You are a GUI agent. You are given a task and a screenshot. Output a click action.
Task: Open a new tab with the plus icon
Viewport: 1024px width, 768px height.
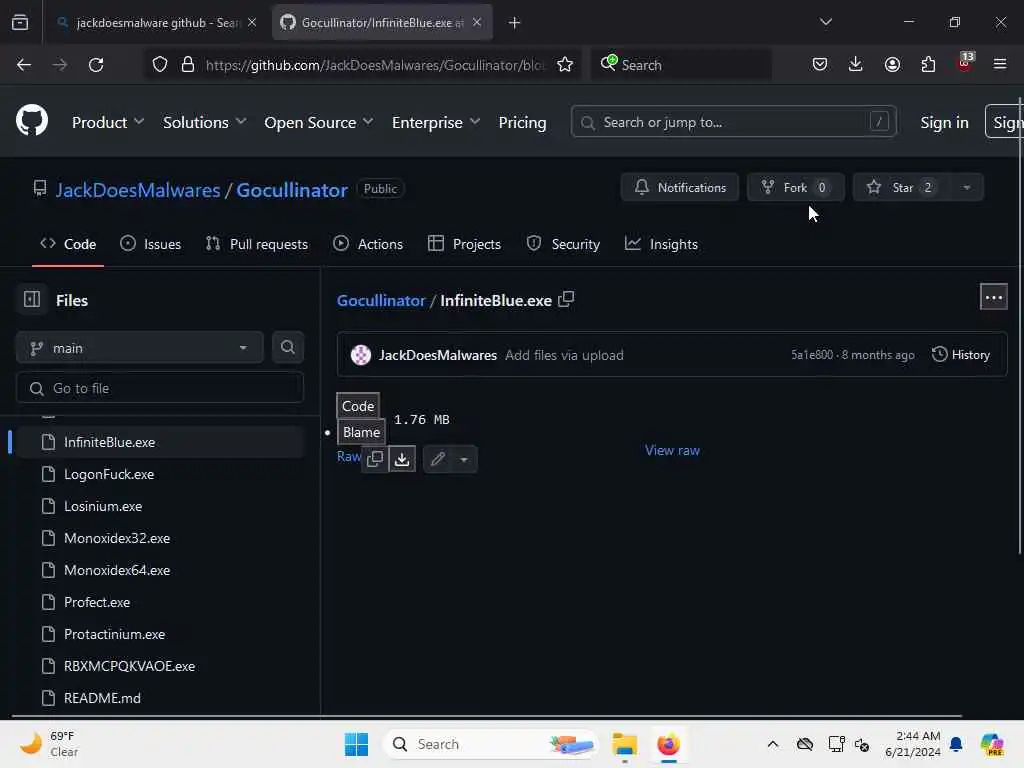tap(514, 23)
